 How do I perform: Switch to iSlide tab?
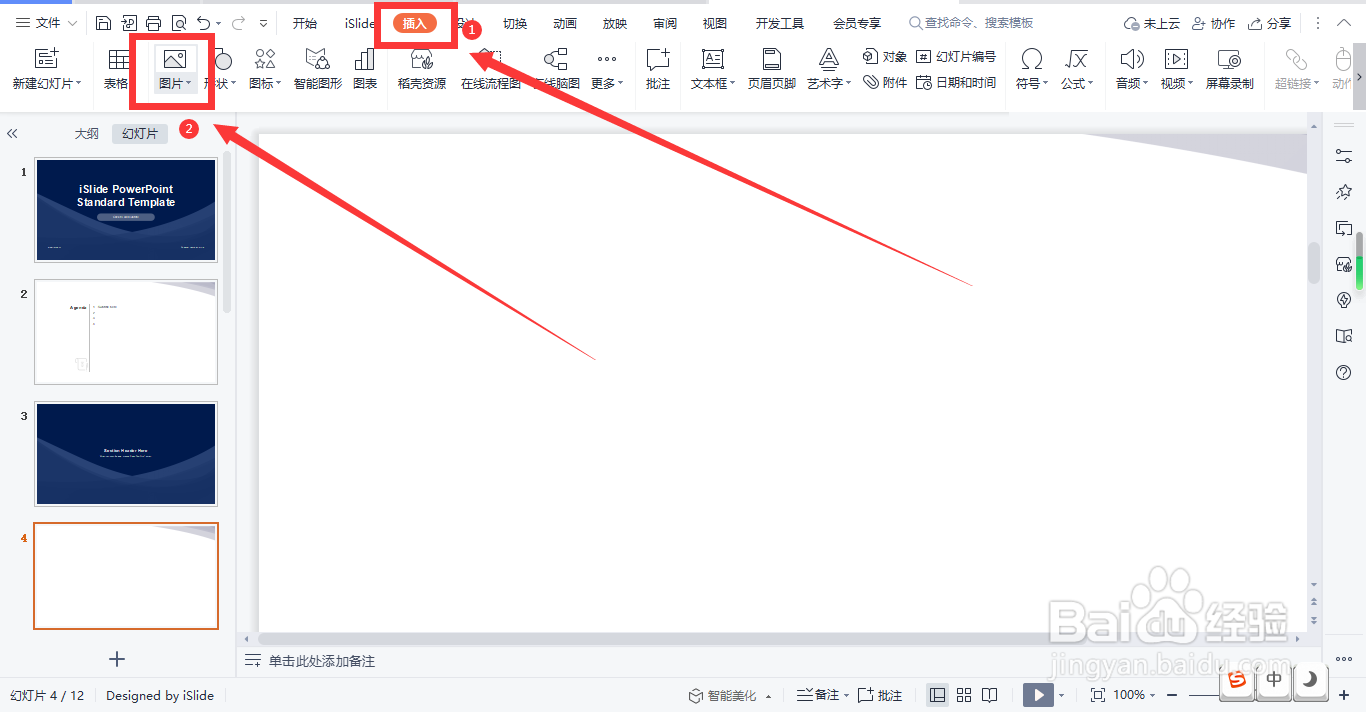point(359,23)
